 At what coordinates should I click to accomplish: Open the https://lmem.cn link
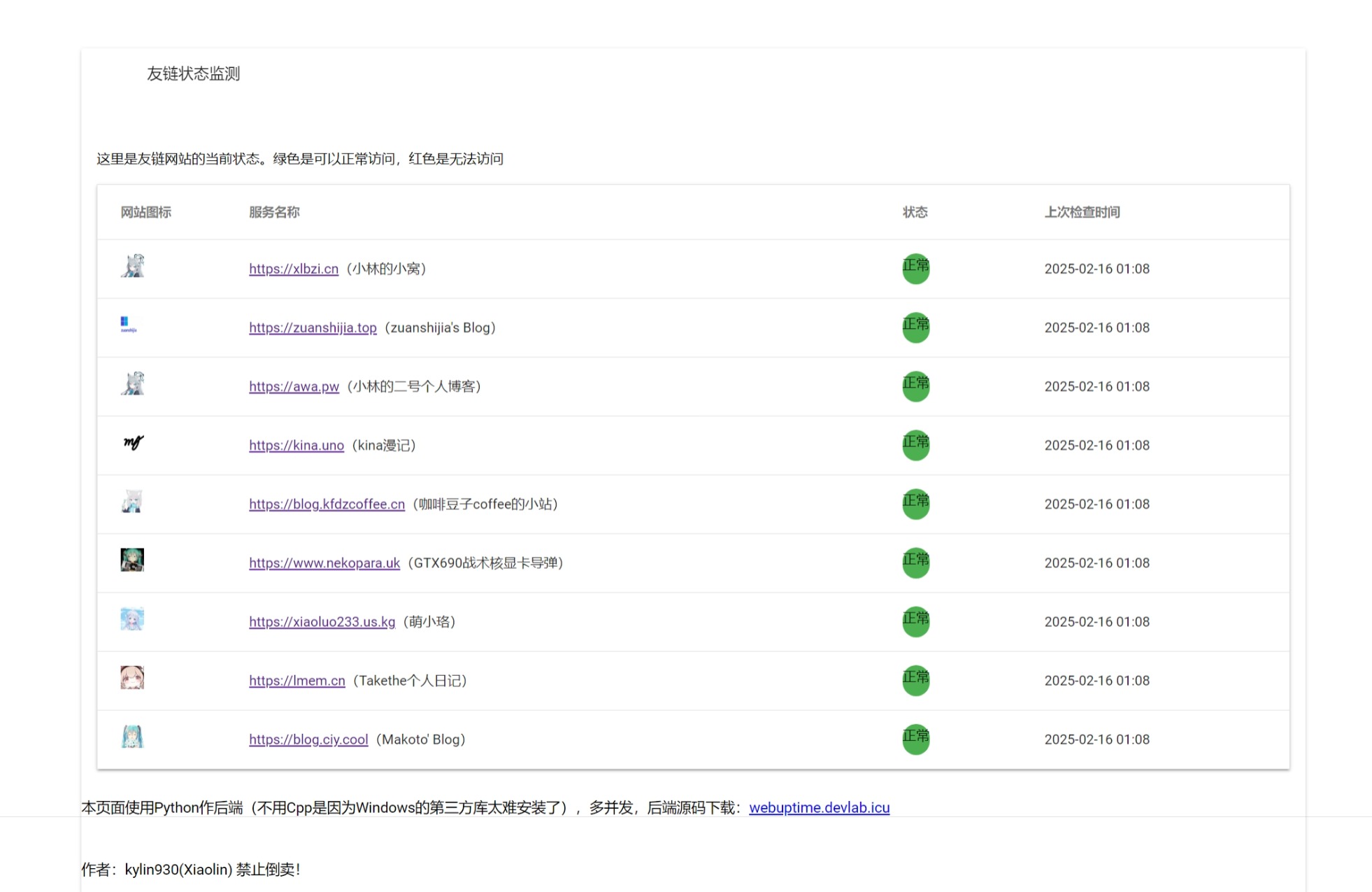[297, 680]
